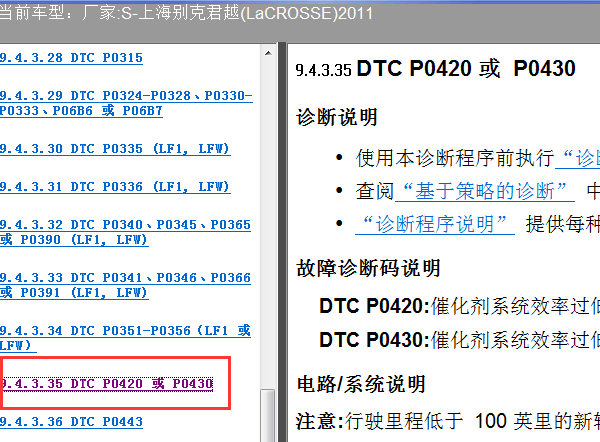Open the “诊断程序说明” link

(x=435, y=224)
